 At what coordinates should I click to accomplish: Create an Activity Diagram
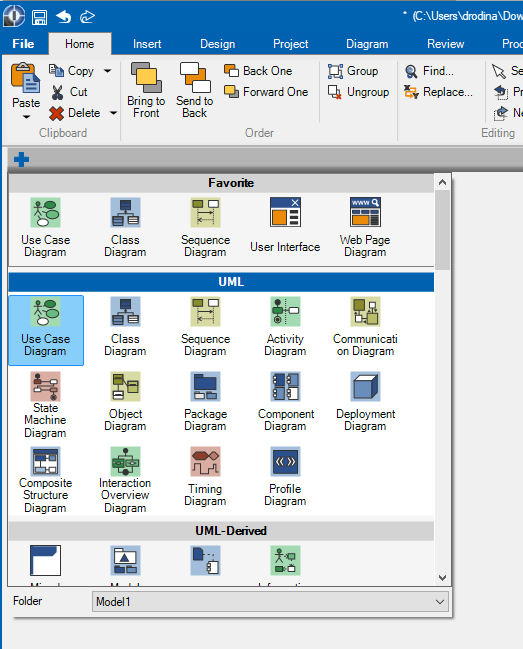coord(285,327)
